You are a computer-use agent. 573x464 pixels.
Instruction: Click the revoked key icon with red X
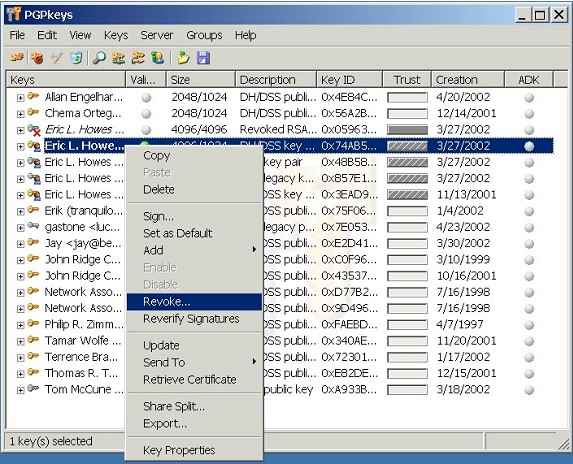34,130
